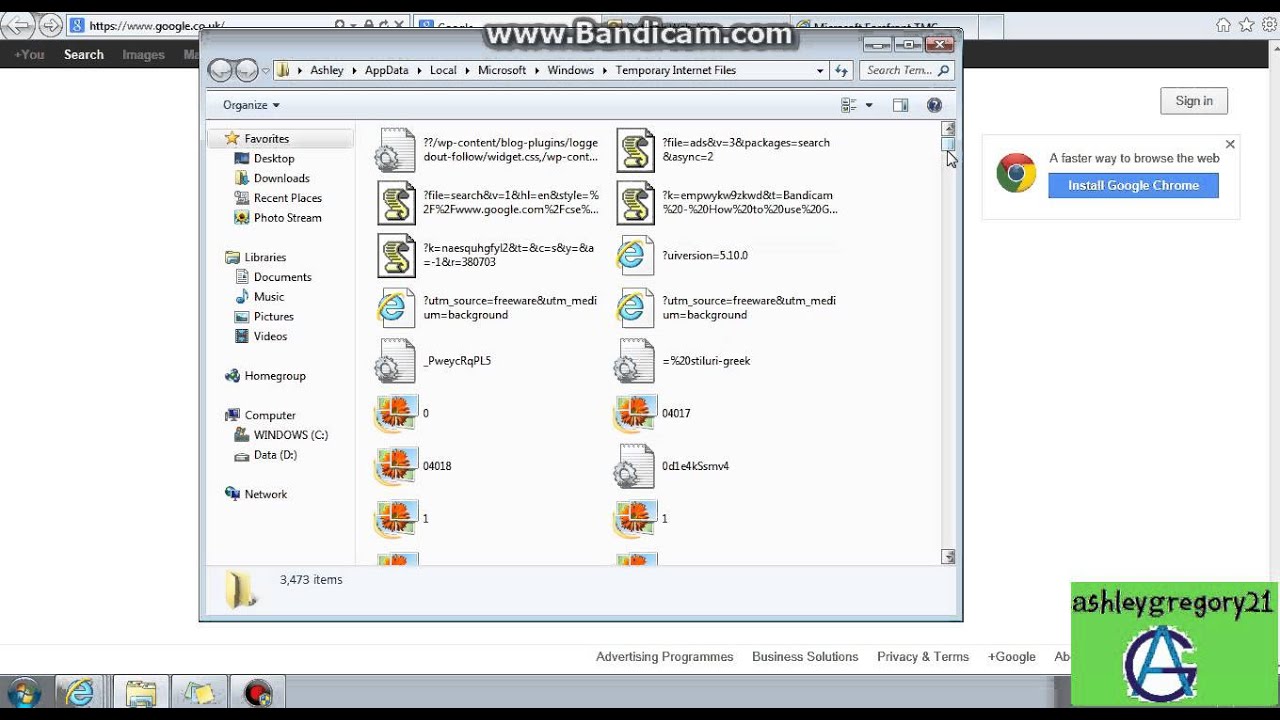Select the ?file=search&v=1&hl=en script file
1280x720 pixels.
(487, 203)
